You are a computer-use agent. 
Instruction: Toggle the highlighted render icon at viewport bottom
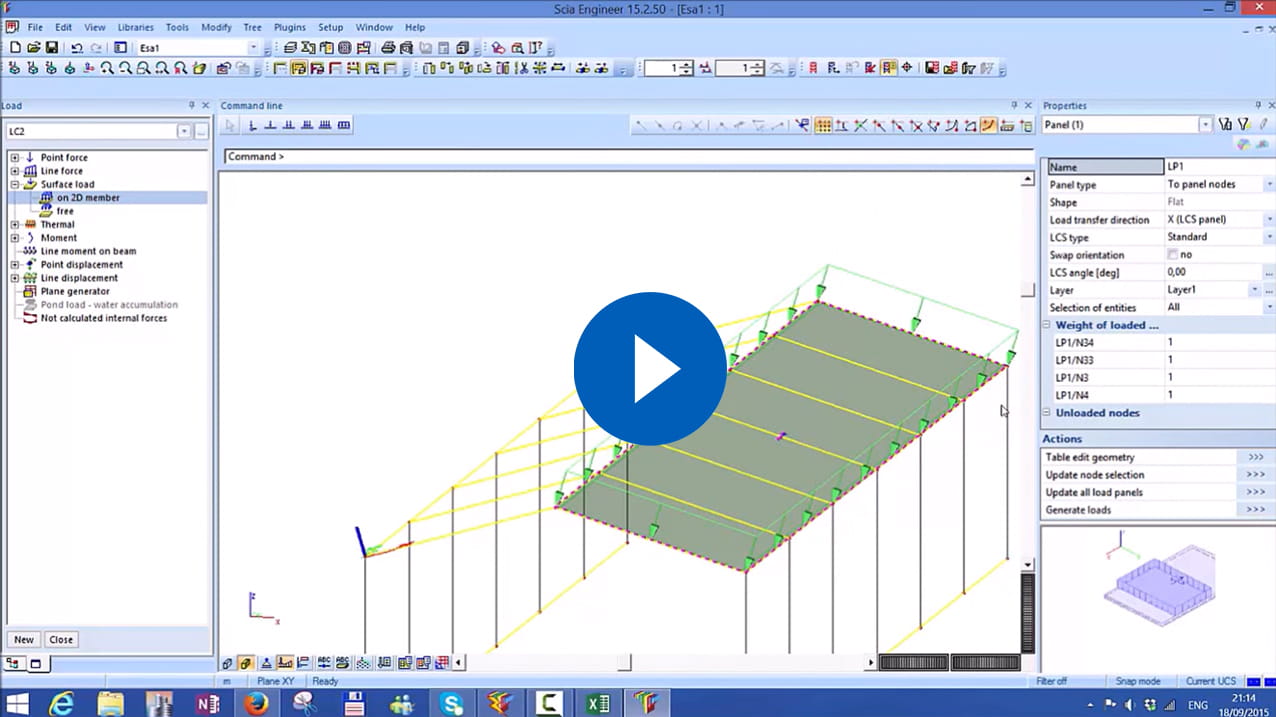coord(246,662)
